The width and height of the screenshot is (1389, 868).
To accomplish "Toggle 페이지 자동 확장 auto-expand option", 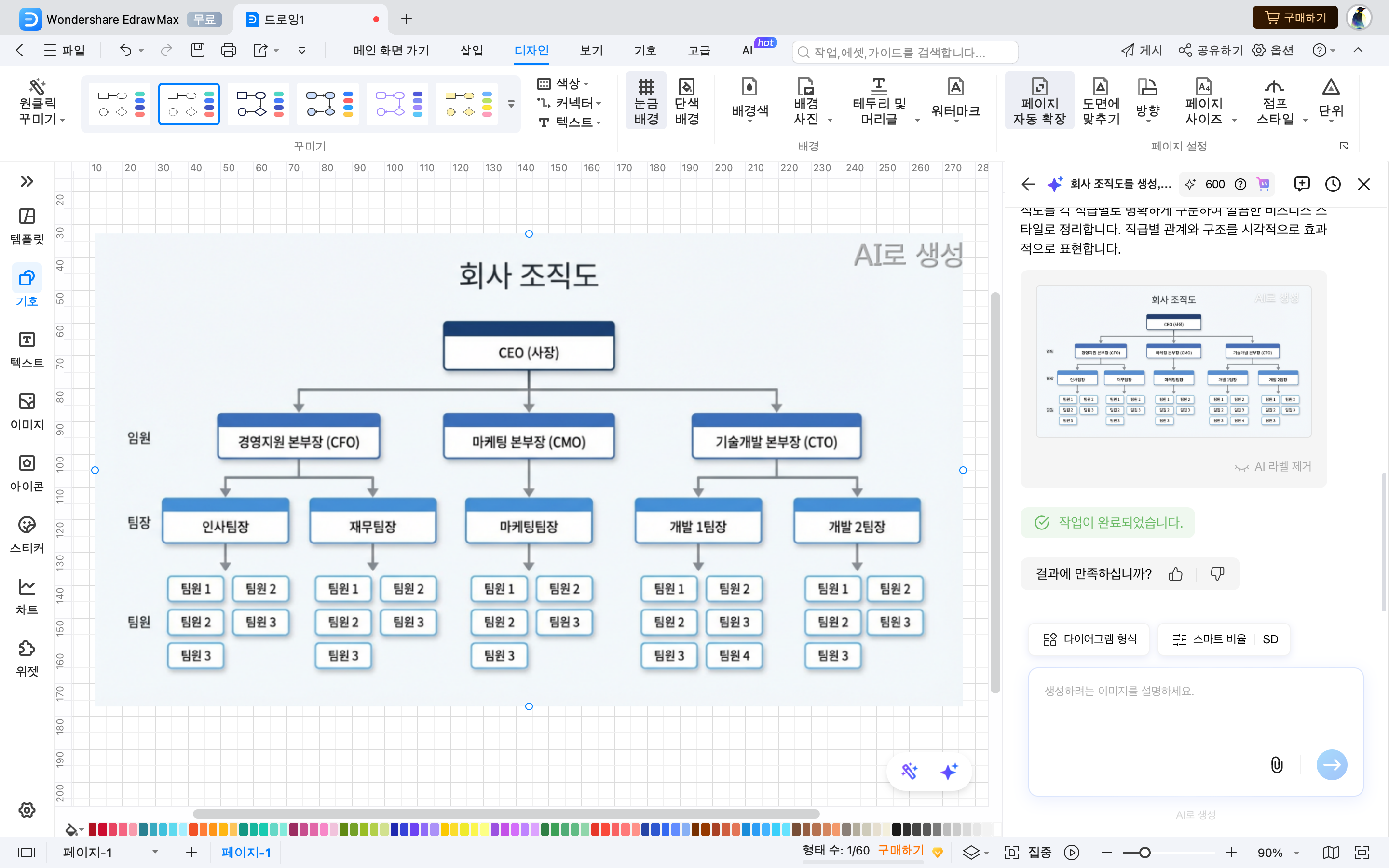I will point(1039,101).
